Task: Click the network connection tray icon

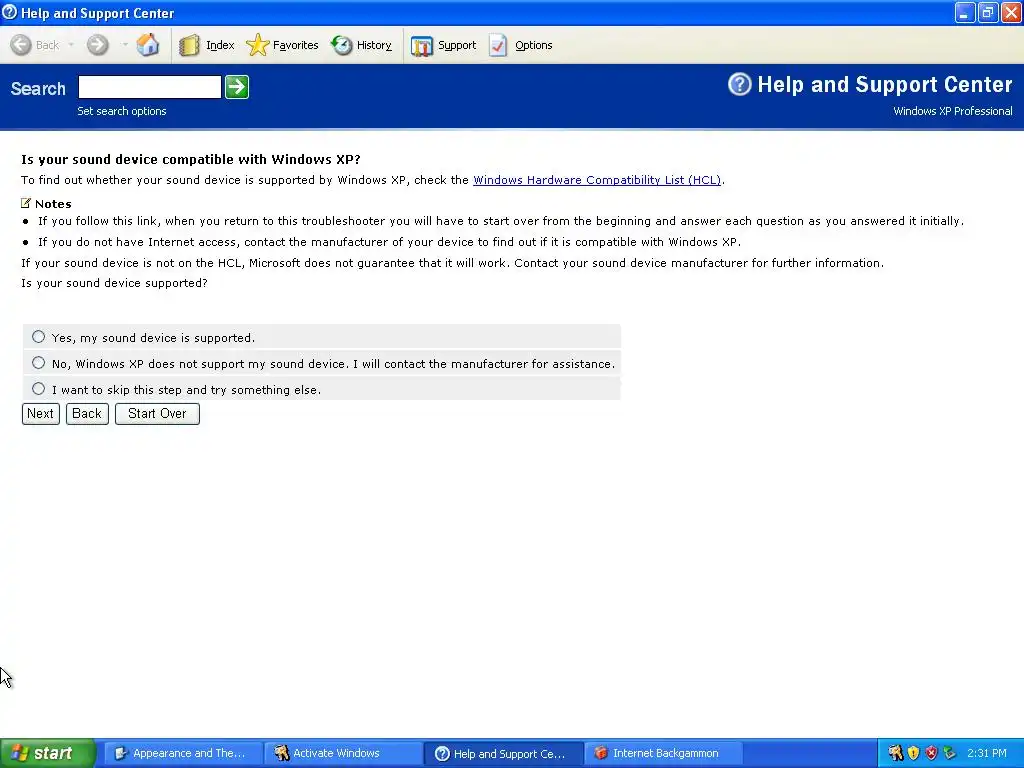Action: click(950, 753)
